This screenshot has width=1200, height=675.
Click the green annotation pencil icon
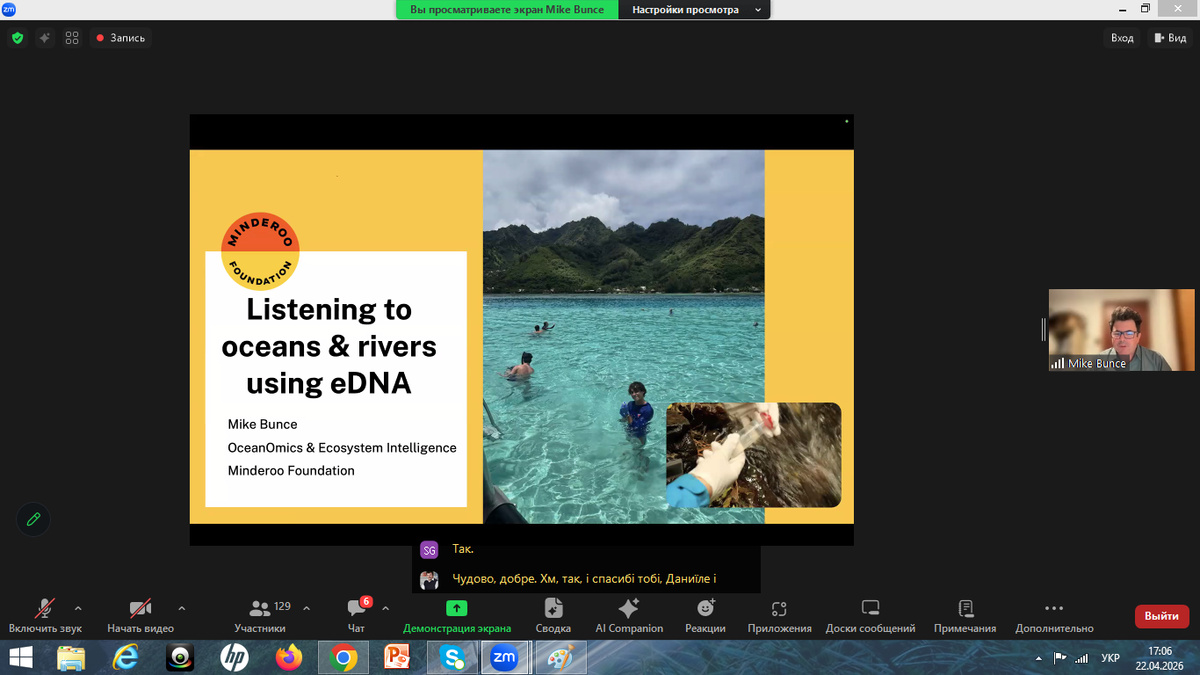tap(33, 519)
